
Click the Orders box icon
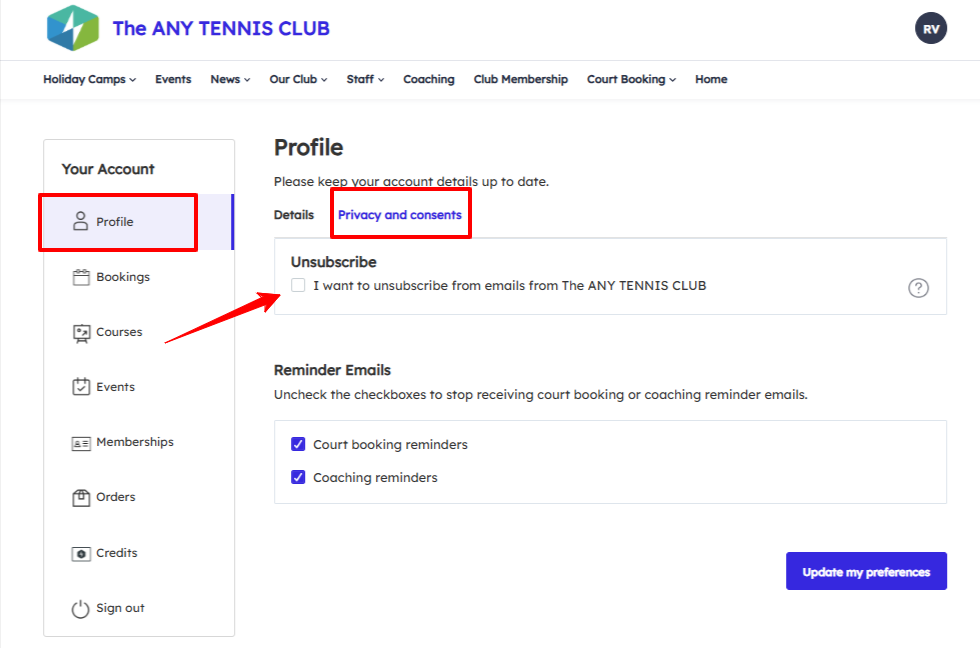tap(81, 497)
